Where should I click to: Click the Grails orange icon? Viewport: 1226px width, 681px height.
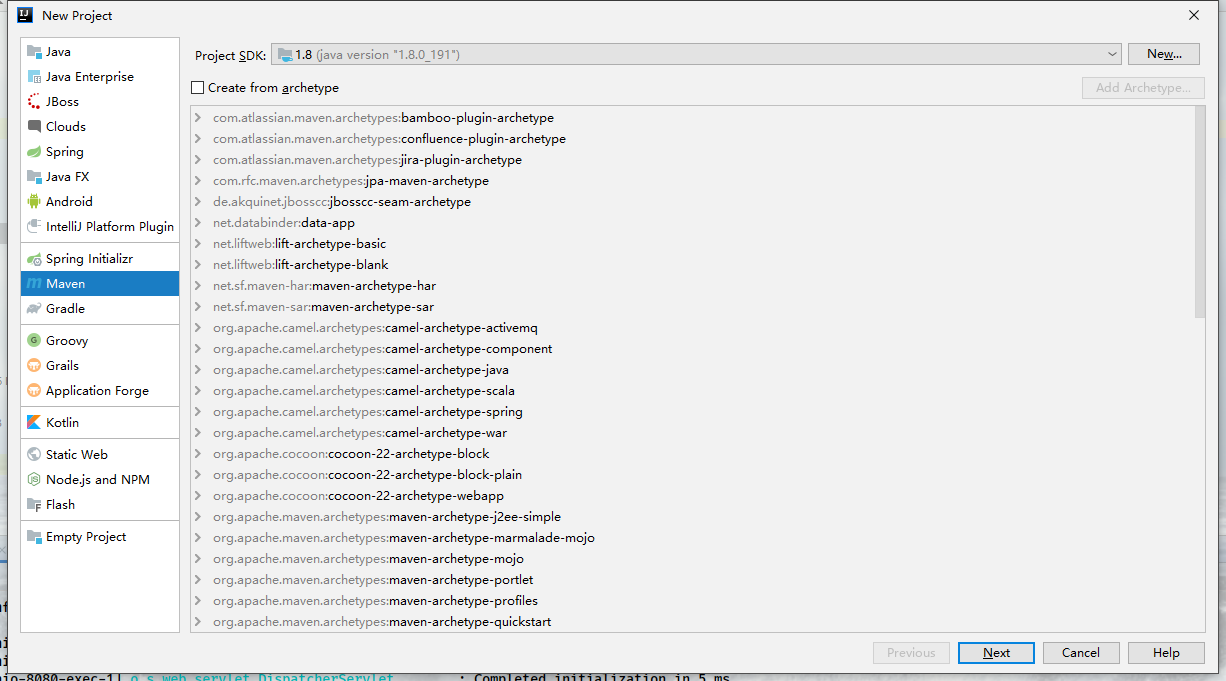[34, 366]
